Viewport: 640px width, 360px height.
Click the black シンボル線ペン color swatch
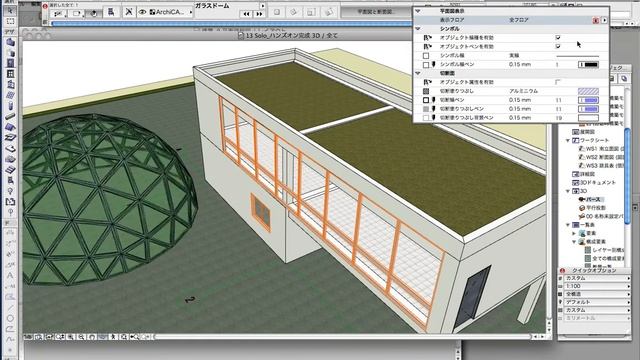[x=588, y=64]
